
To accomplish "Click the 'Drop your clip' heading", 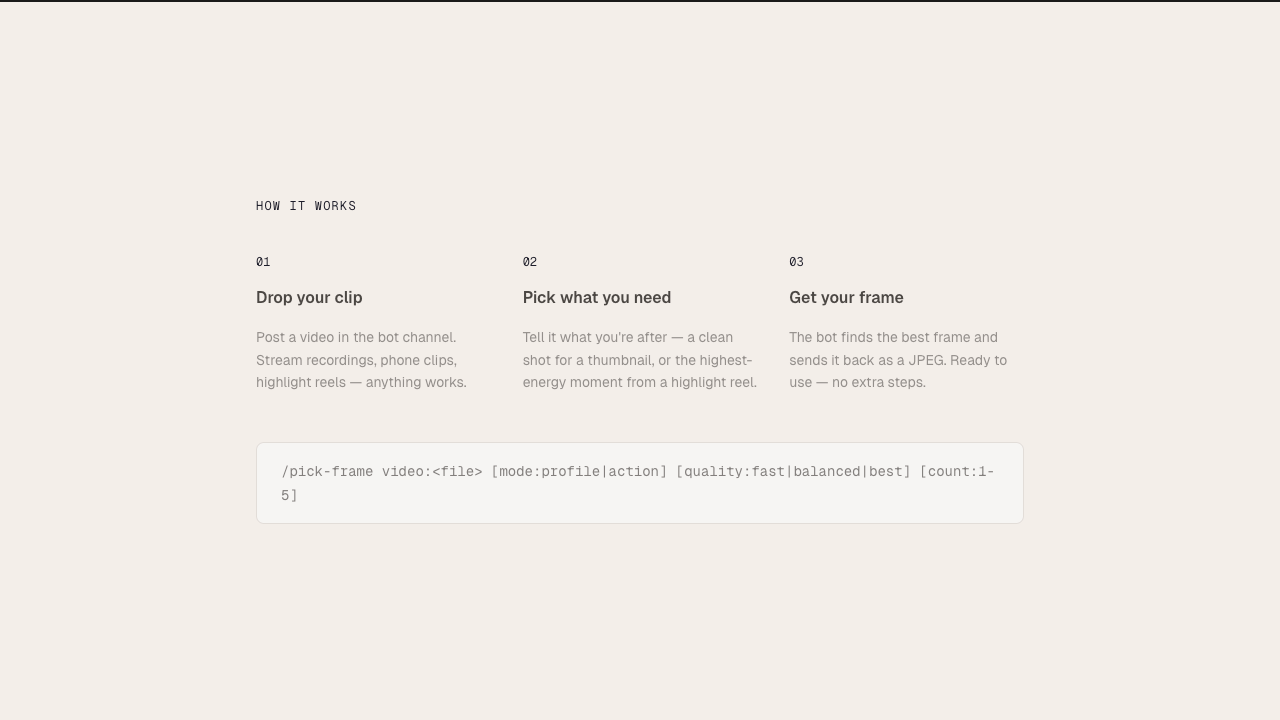I will point(309,298).
